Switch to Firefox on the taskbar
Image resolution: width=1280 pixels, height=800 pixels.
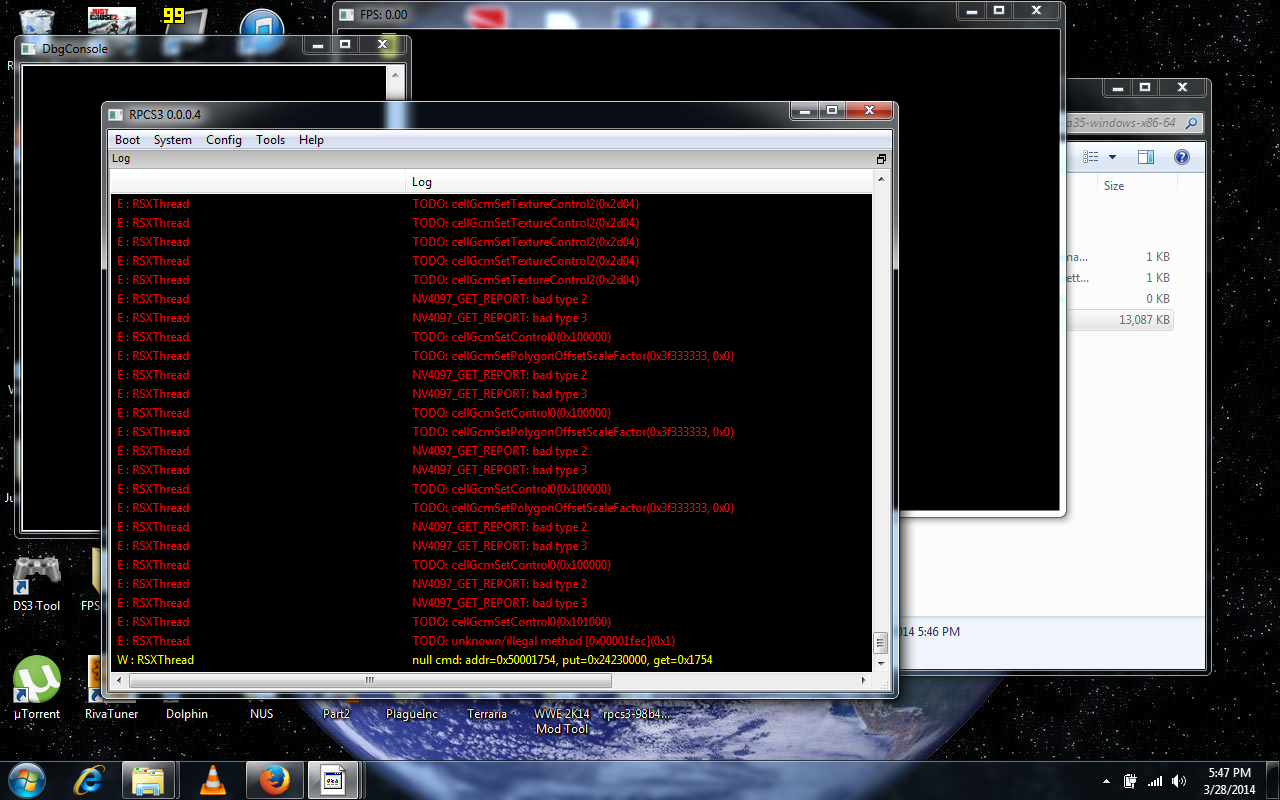point(275,779)
